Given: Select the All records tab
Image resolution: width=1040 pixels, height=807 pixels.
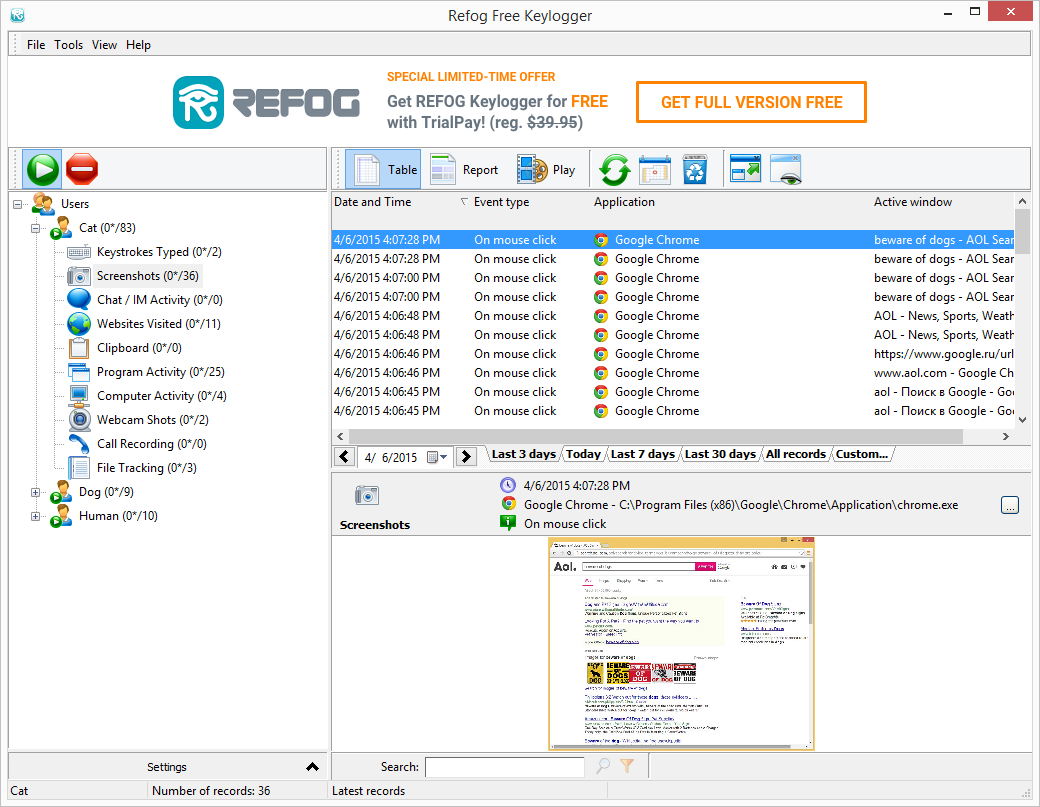Looking at the screenshot, I should pos(795,454).
